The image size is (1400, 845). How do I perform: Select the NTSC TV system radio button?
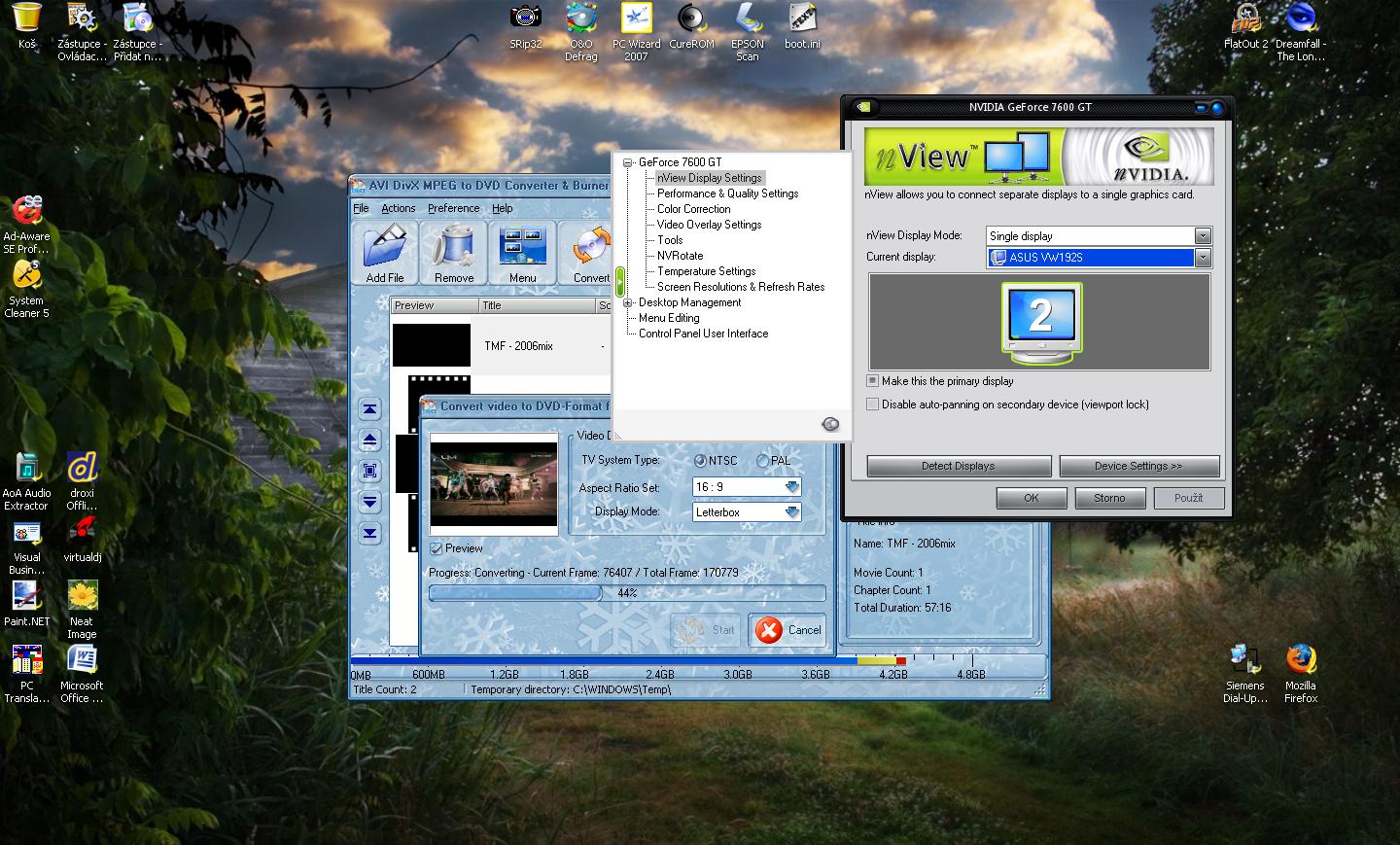click(700, 460)
